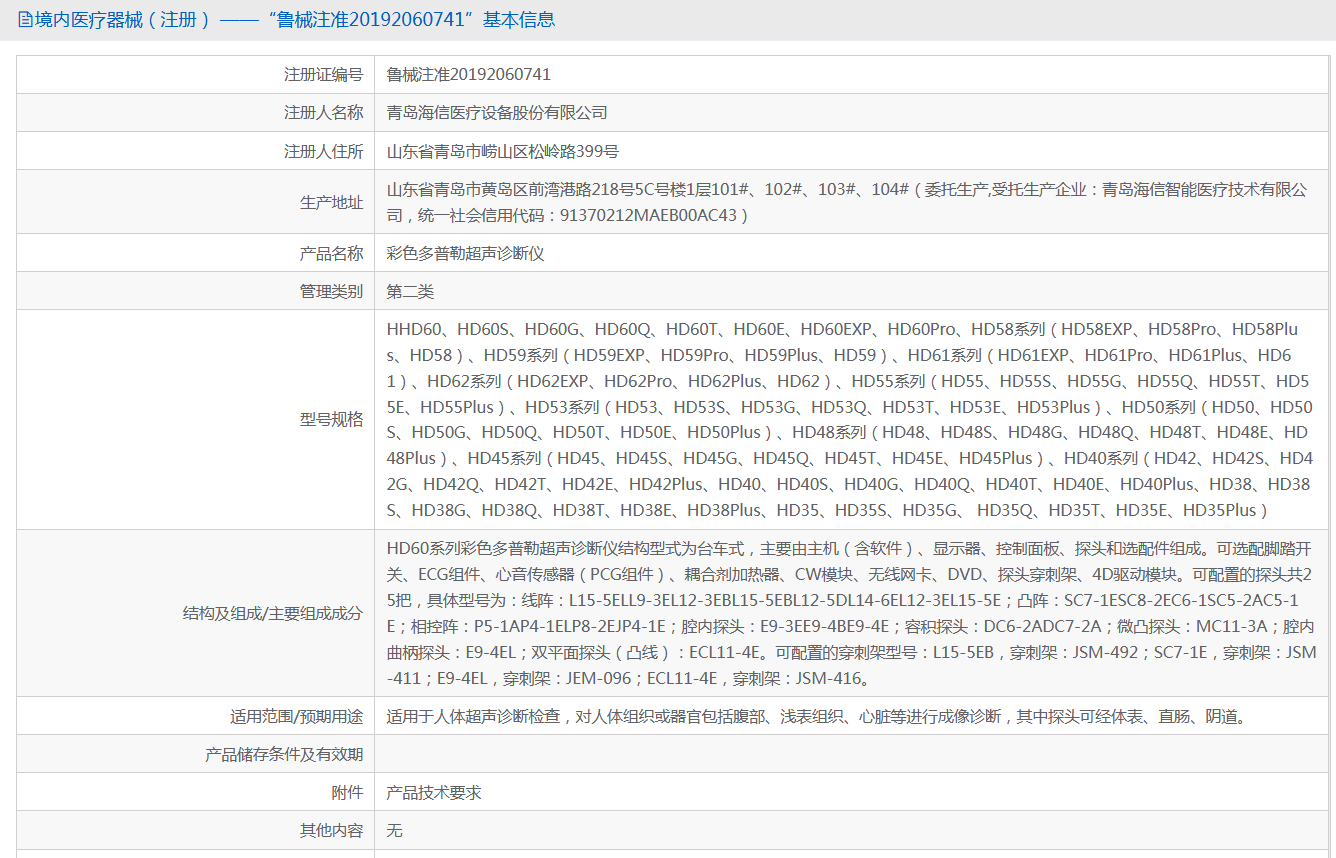Click the 产品储存条件及有效期 label
The image size is (1336, 858).
[x=284, y=755]
